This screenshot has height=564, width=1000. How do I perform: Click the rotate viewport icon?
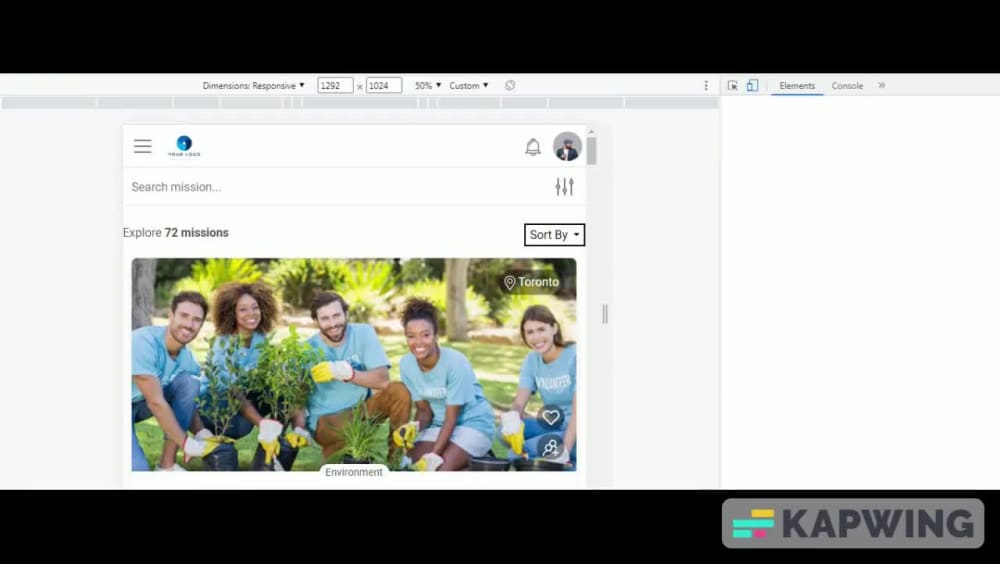(510, 85)
